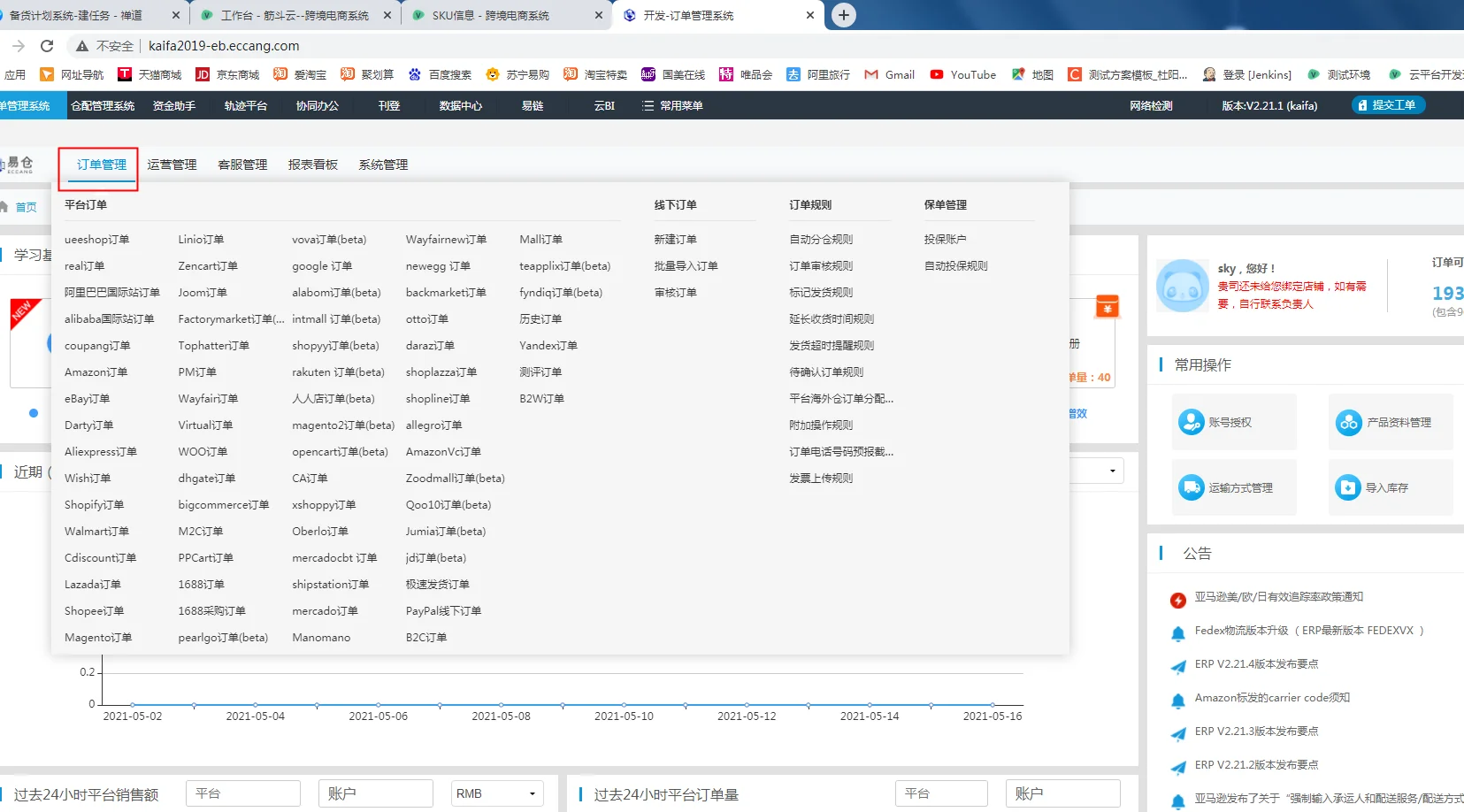This screenshot has height=812, width=1464.
Task: Click the sky user avatar
Action: [1183, 286]
